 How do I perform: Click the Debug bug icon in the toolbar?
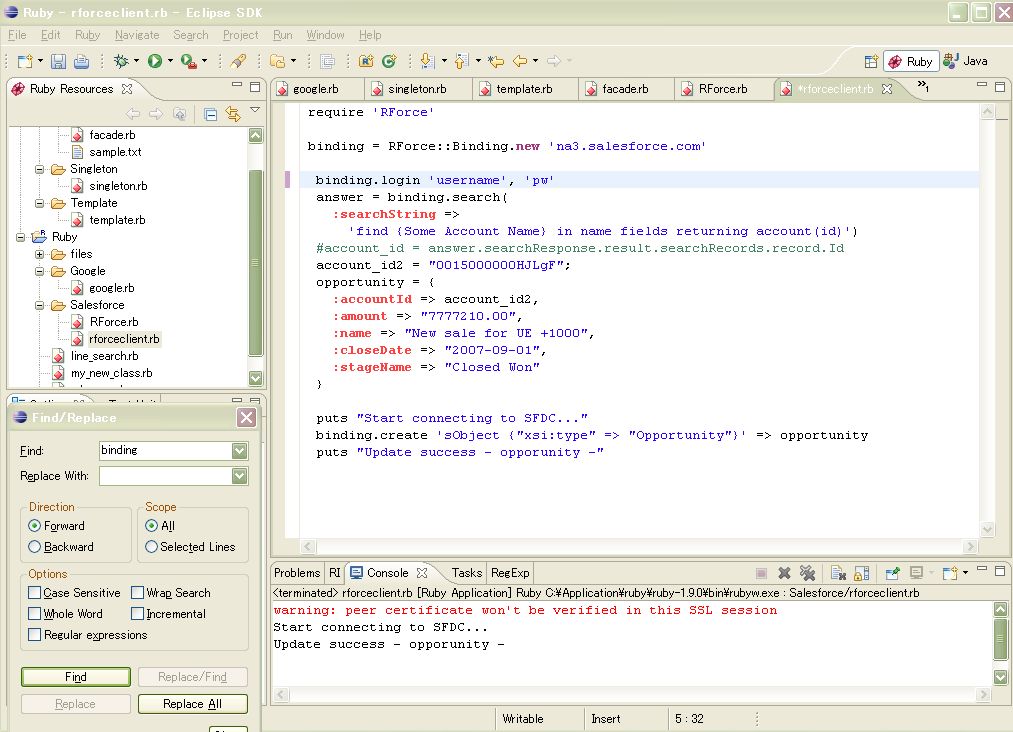[121, 61]
